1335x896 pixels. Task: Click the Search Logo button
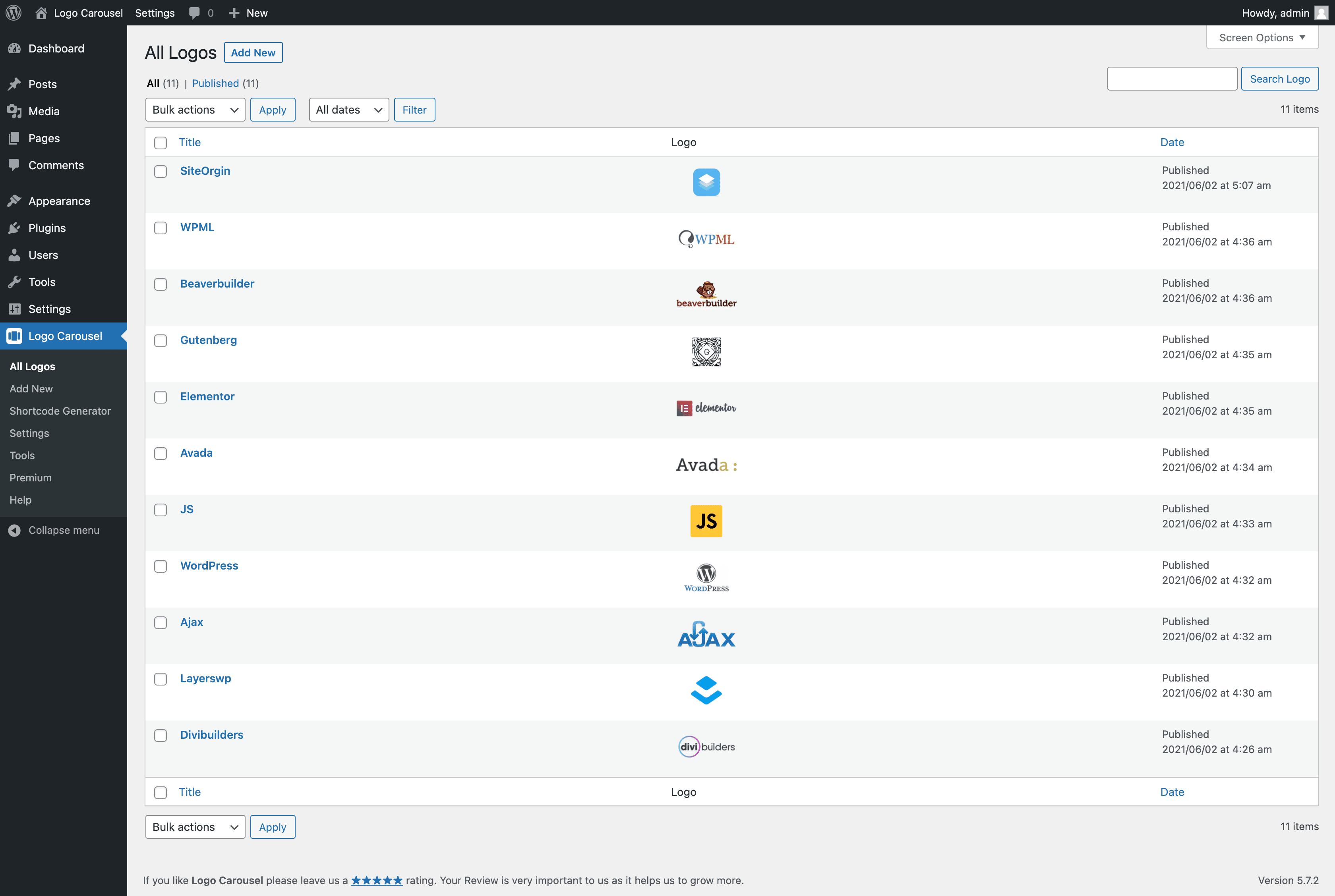click(1280, 77)
